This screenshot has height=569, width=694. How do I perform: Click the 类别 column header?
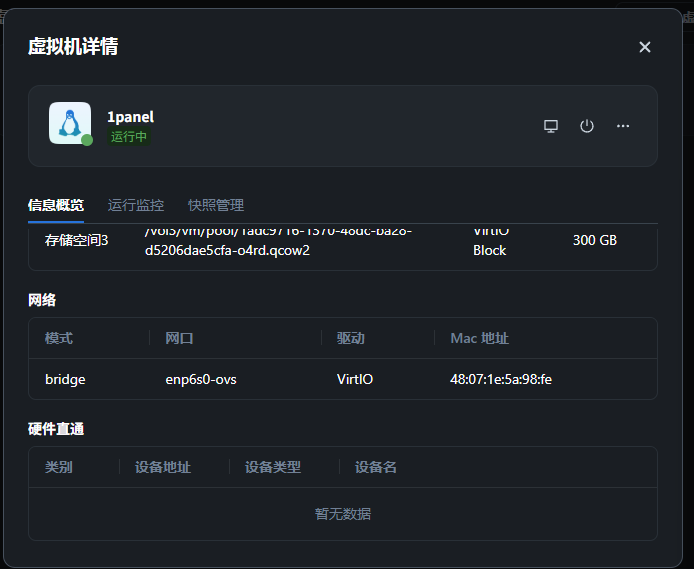point(59,467)
